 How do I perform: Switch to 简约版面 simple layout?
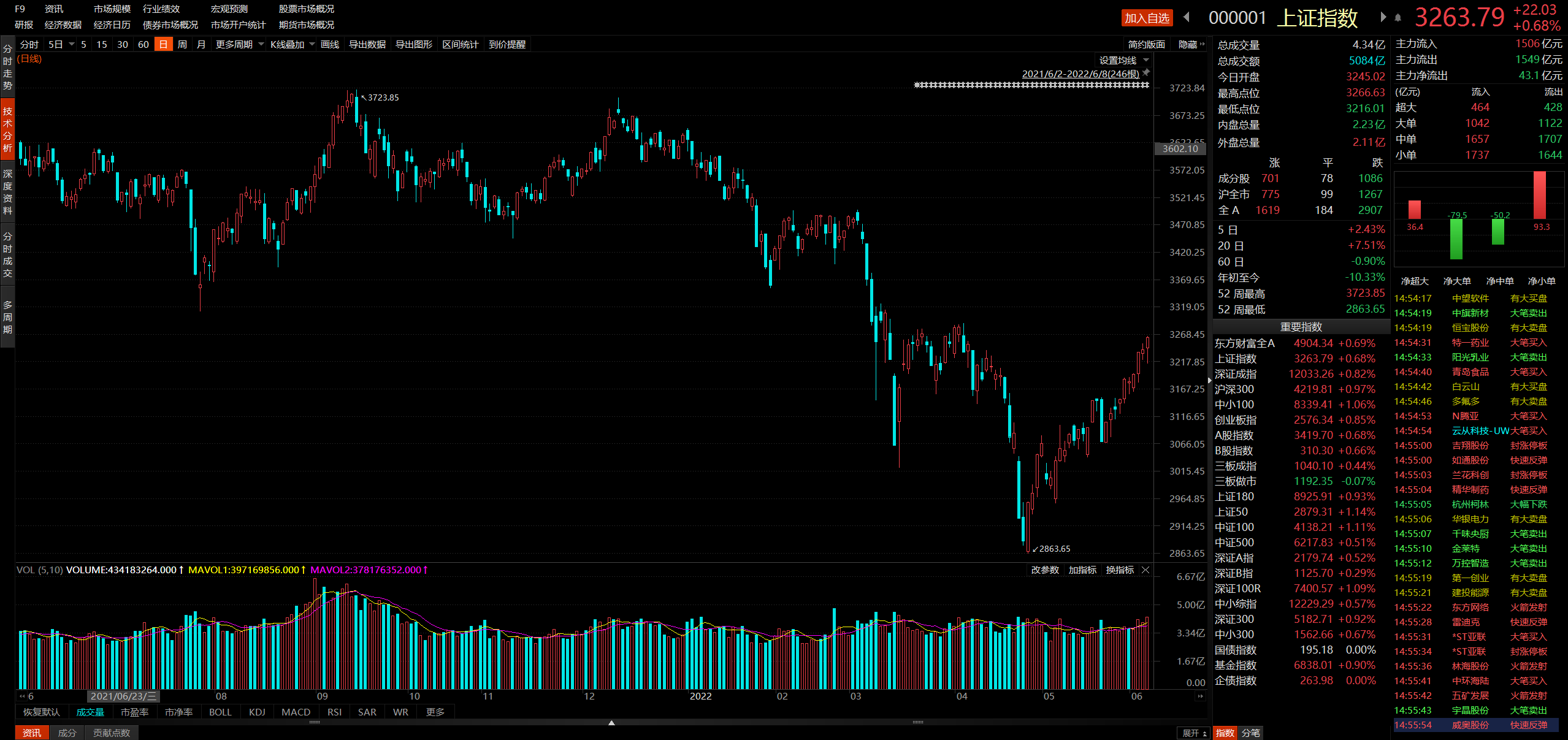1146,44
